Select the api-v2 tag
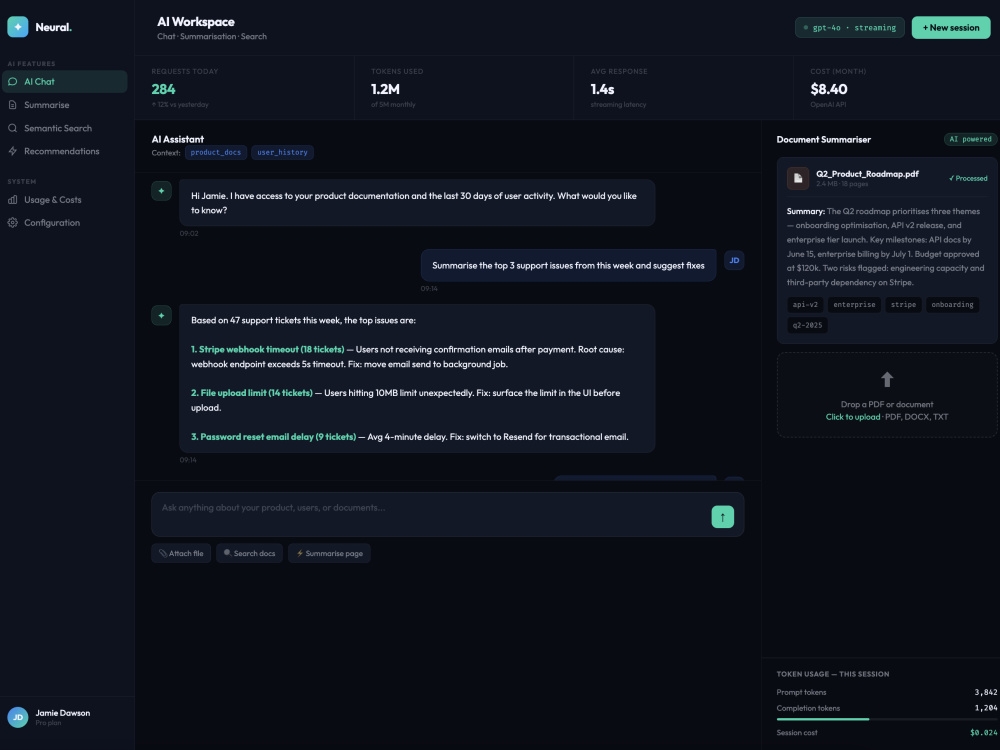This screenshot has height=750, width=1000. (x=805, y=305)
